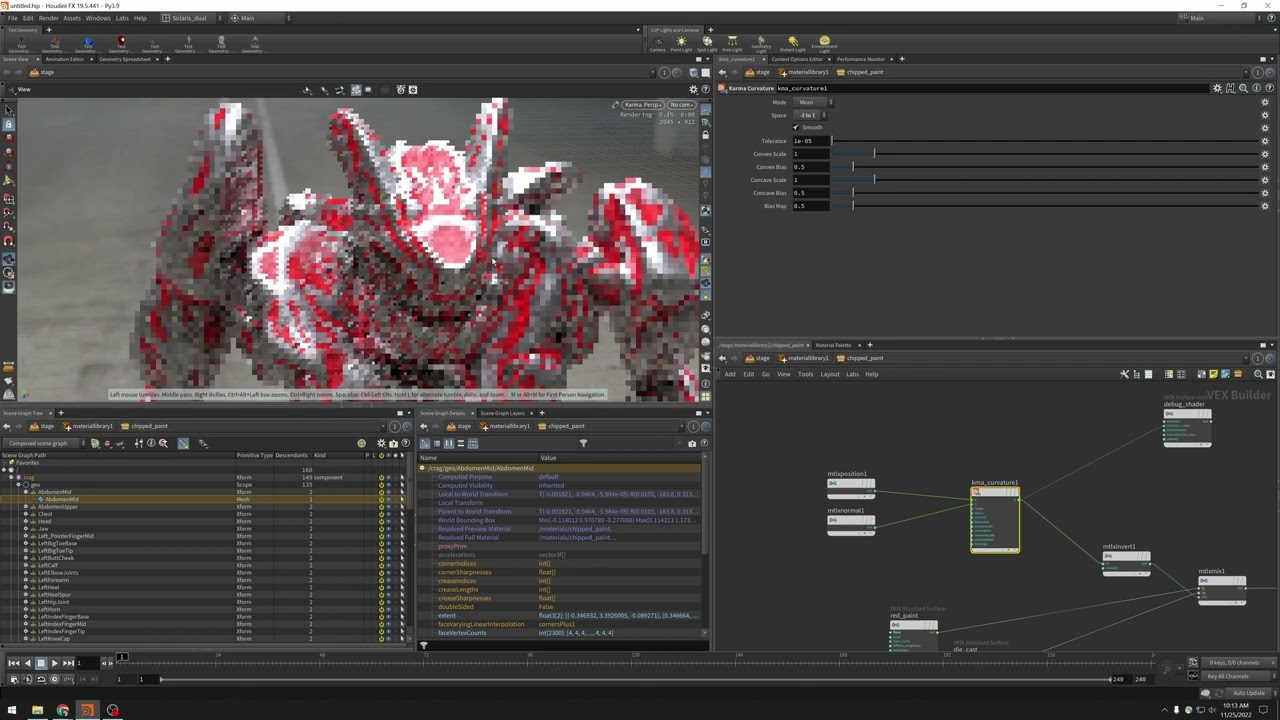Screen dimensions: 1280x720
Task: Click the Scene Graph Details filter icon
Action: (583, 443)
